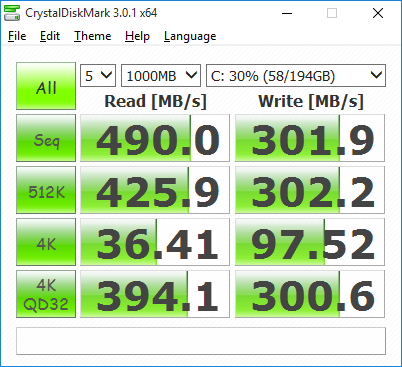Open the test count dropdown showing 5
Viewport: 402px width, 367px height.
98,76
